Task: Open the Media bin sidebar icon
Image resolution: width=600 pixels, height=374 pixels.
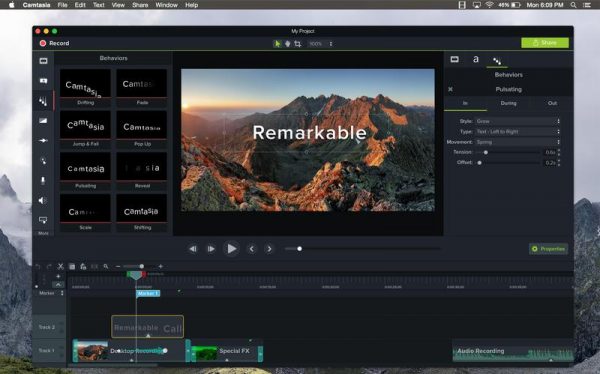Action: coord(43,61)
